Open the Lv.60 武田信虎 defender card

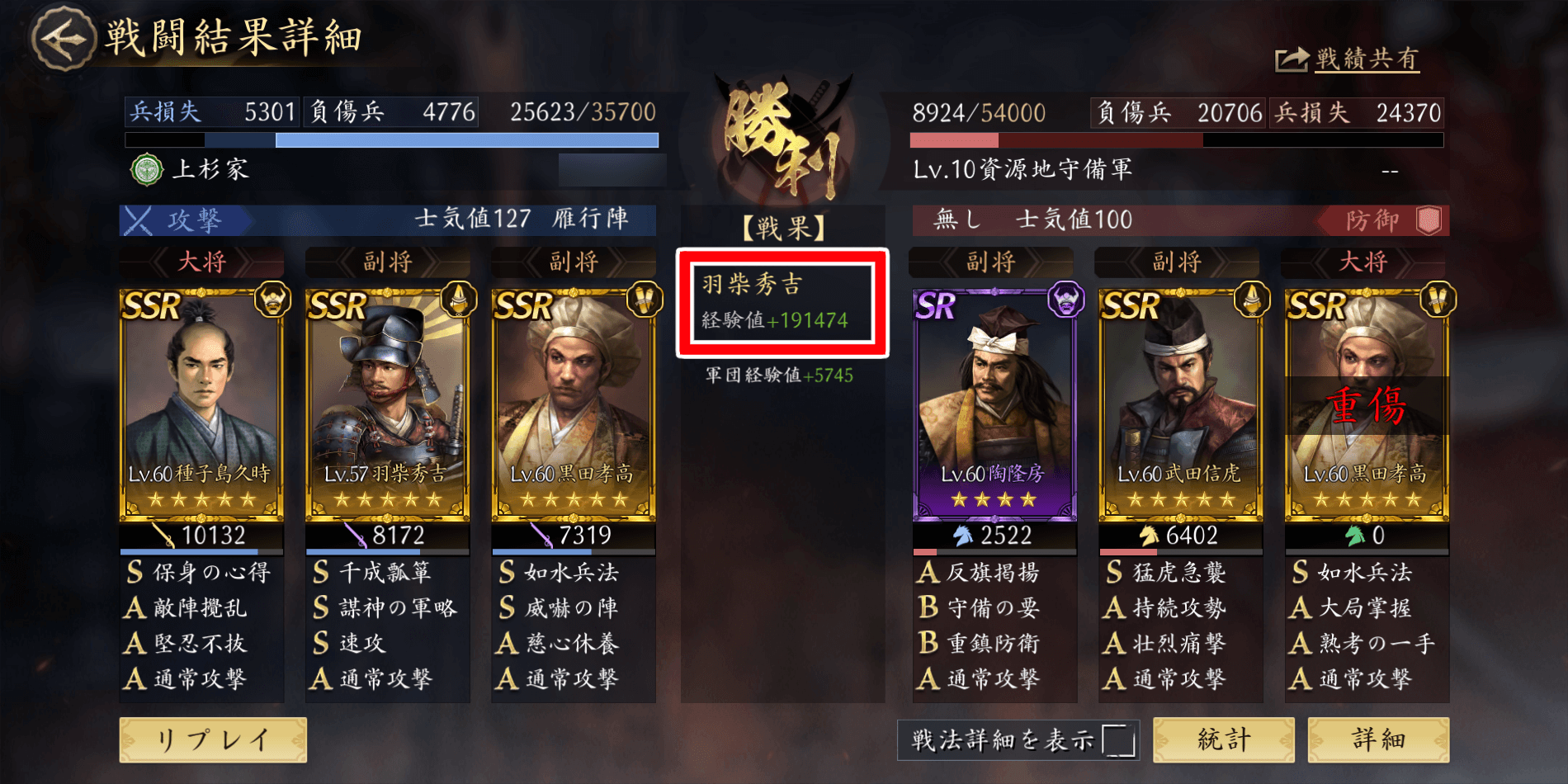click(x=1181, y=404)
